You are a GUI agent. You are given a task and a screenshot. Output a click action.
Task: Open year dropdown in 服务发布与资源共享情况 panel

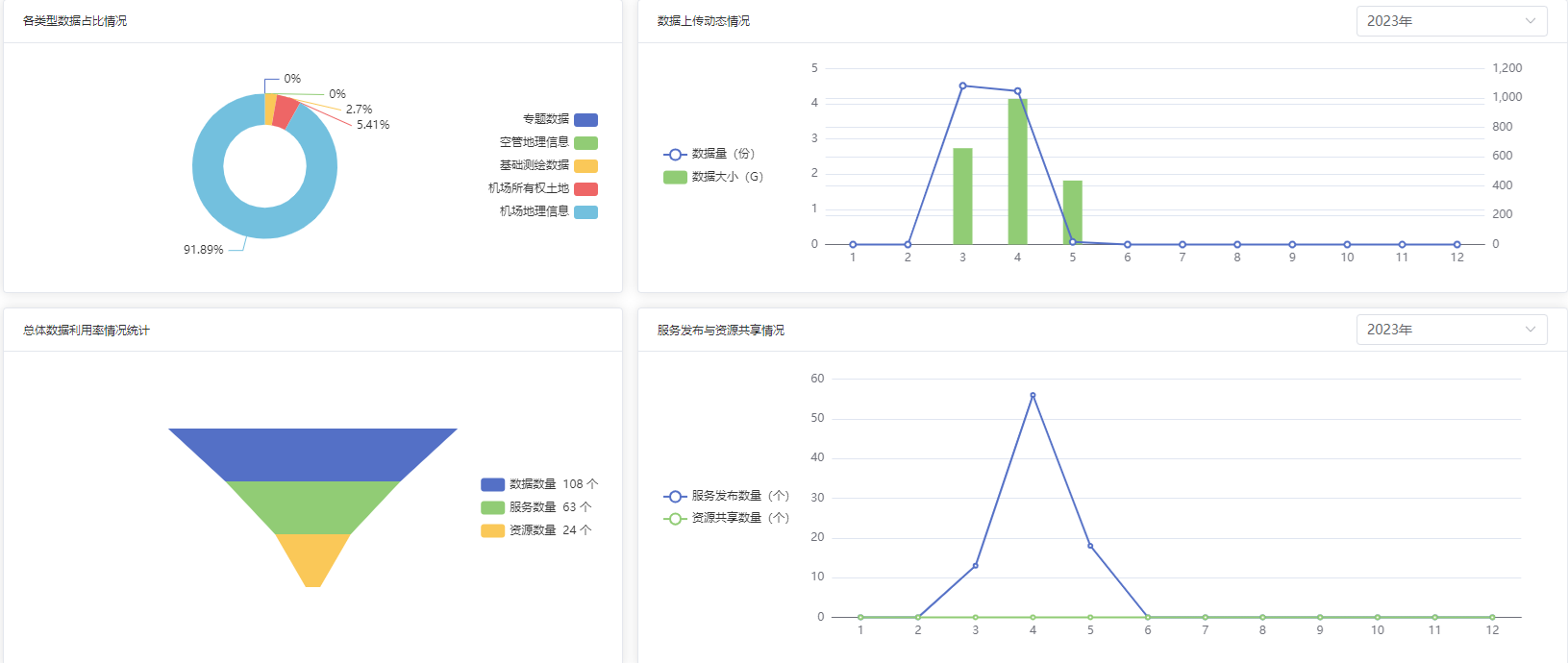tap(1451, 330)
